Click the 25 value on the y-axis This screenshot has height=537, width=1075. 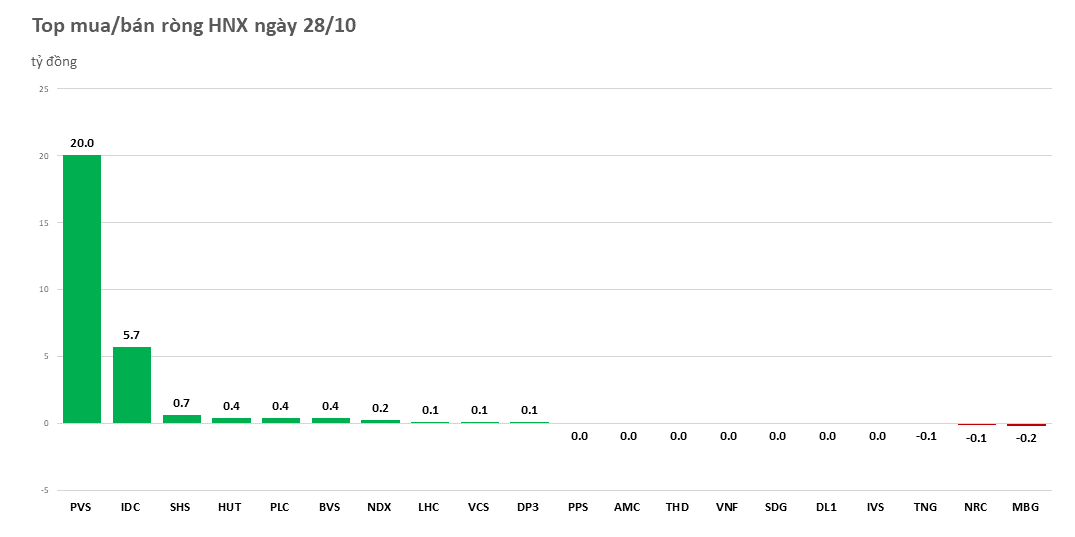[43, 89]
